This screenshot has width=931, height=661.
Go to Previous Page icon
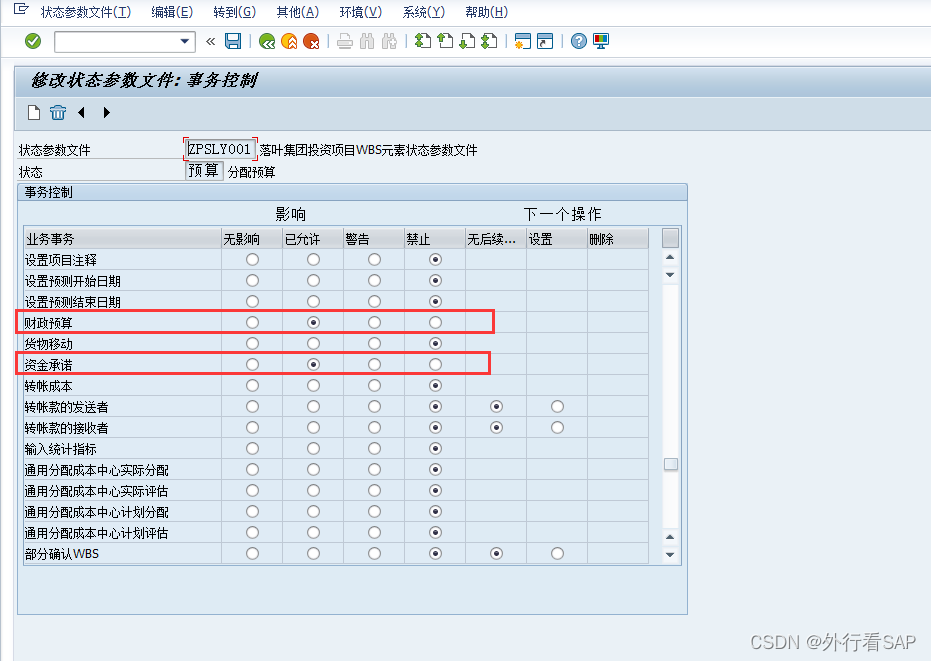pos(445,41)
